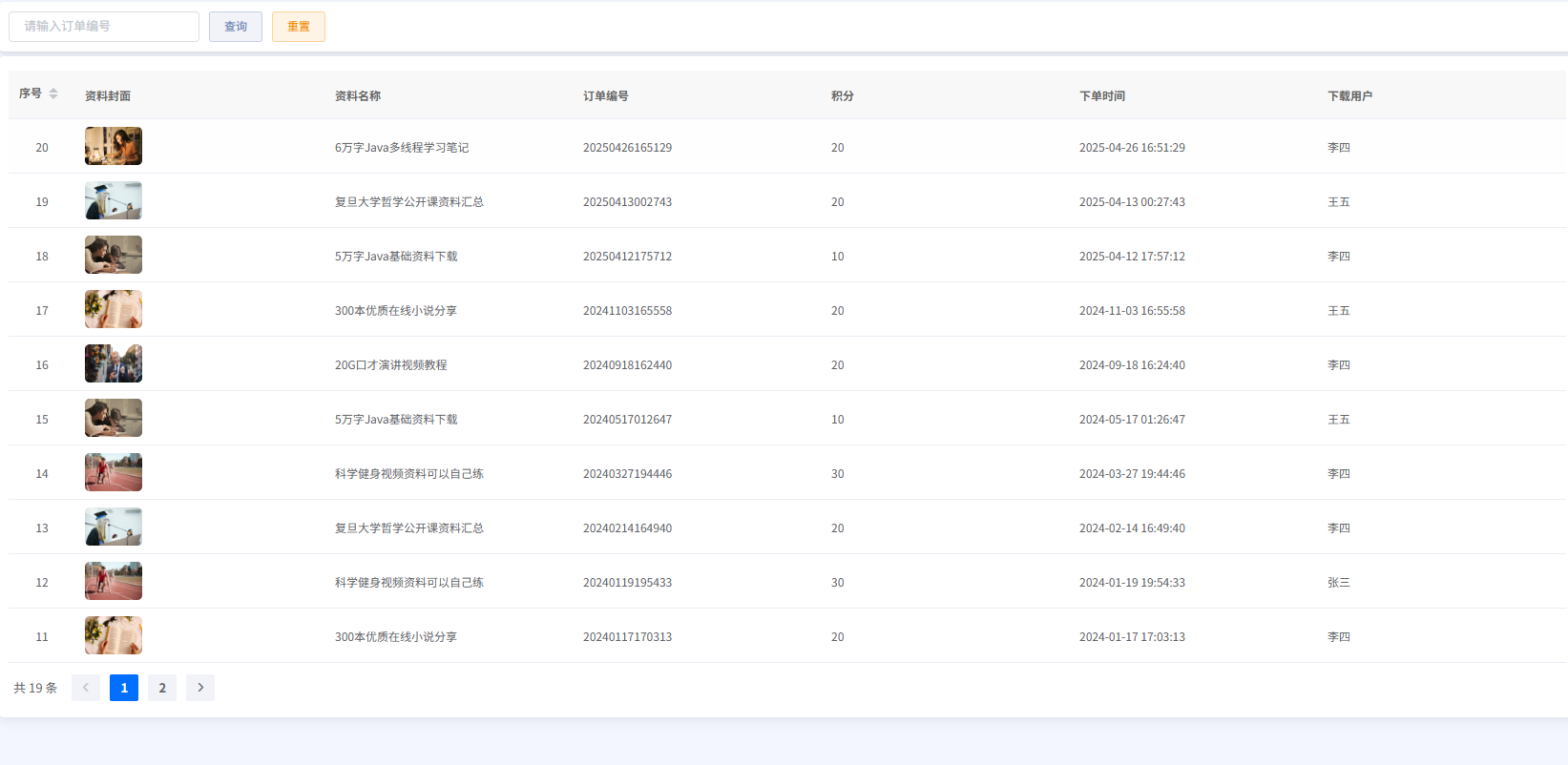Click the 资料名称 column header
Image resolution: width=1568 pixels, height=765 pixels.
358,96
